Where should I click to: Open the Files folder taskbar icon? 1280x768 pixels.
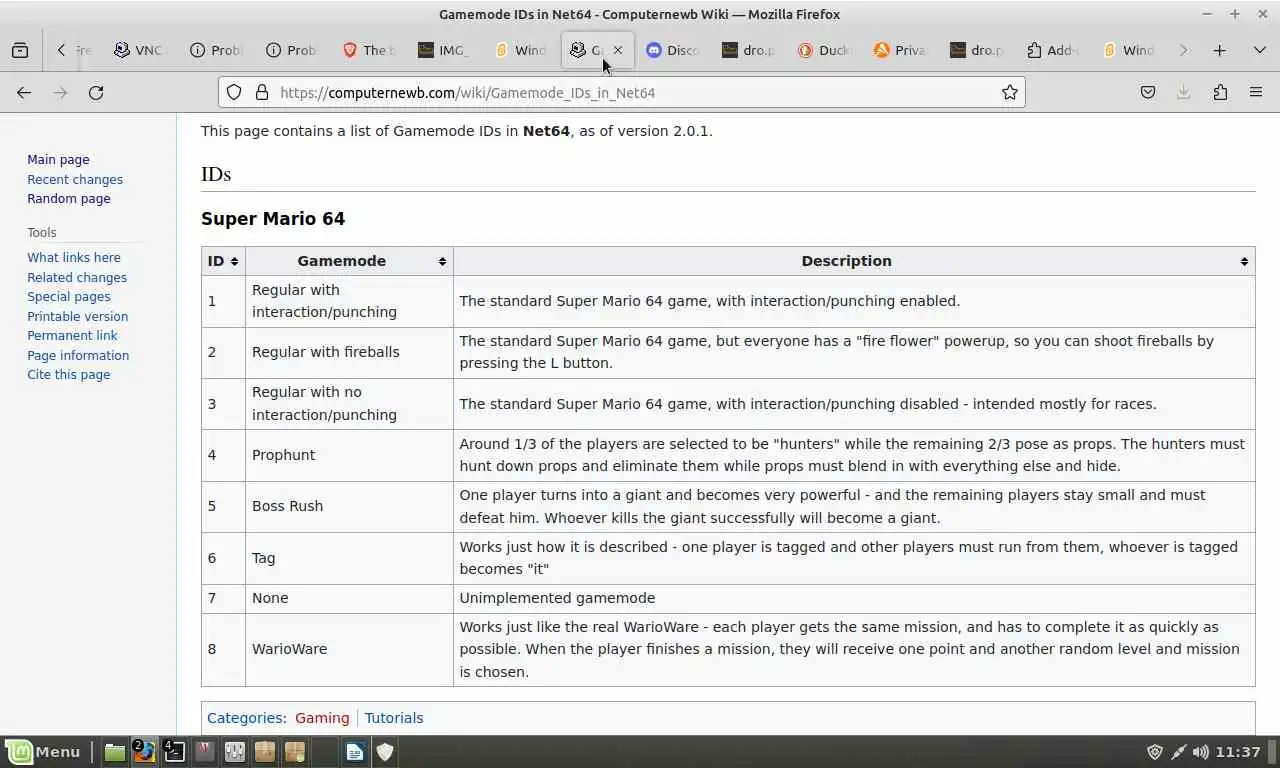(x=115, y=752)
